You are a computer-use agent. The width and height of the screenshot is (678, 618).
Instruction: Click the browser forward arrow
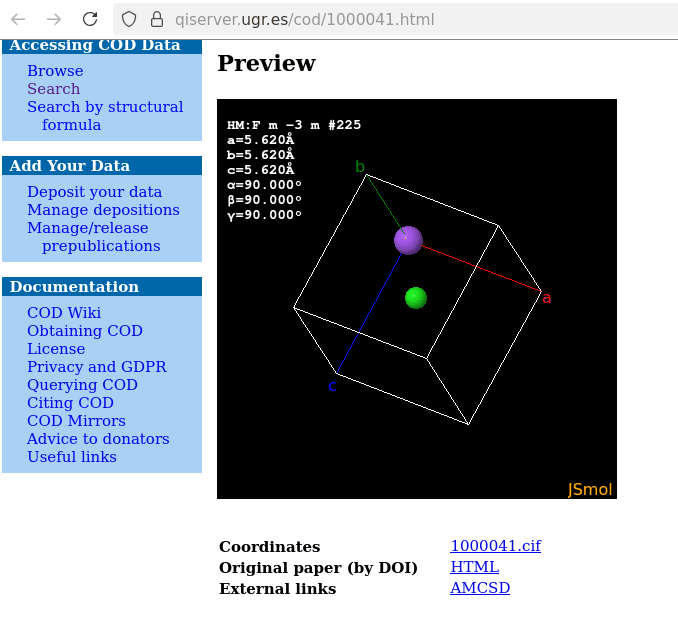[54, 19]
